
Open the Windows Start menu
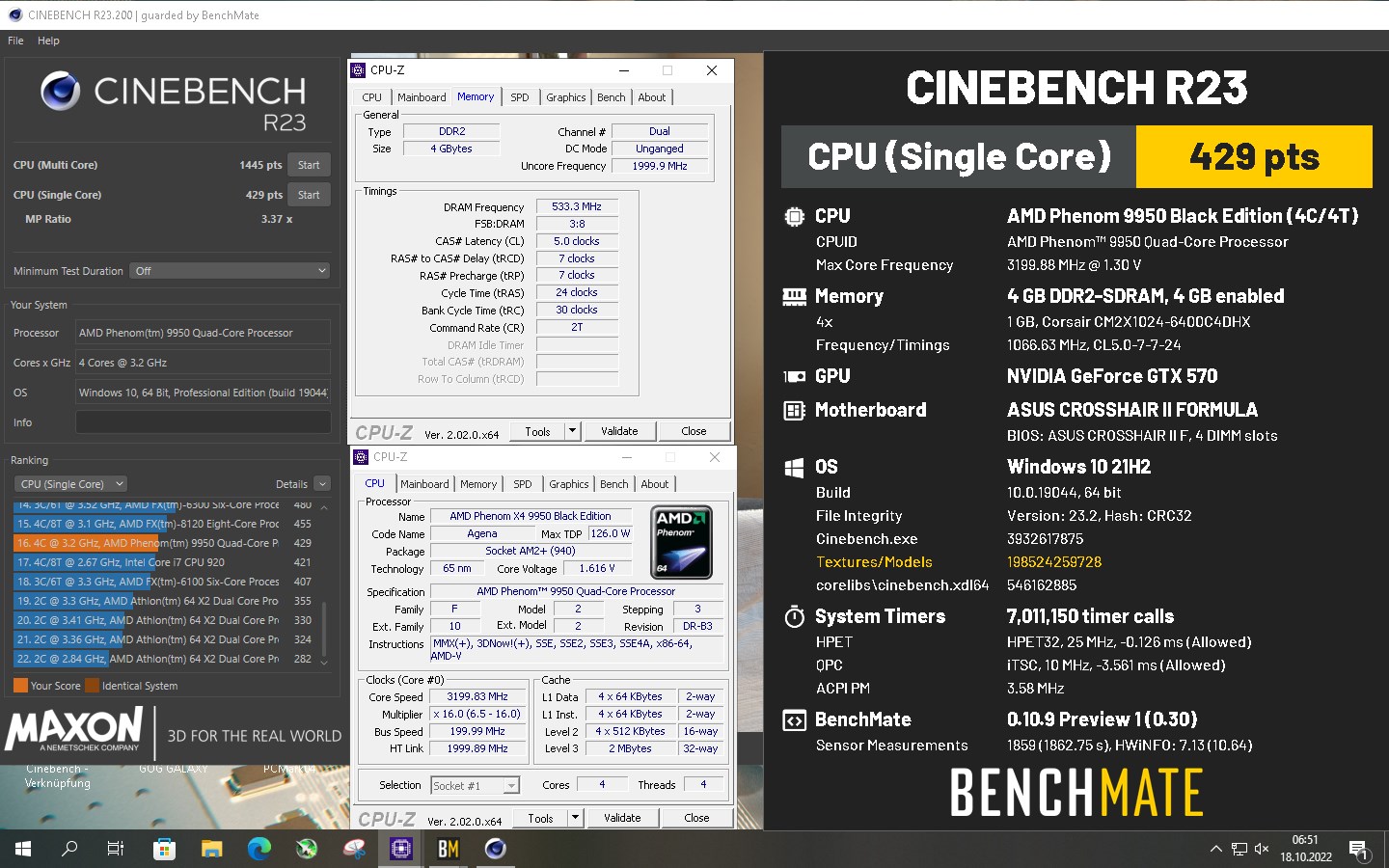[23, 849]
